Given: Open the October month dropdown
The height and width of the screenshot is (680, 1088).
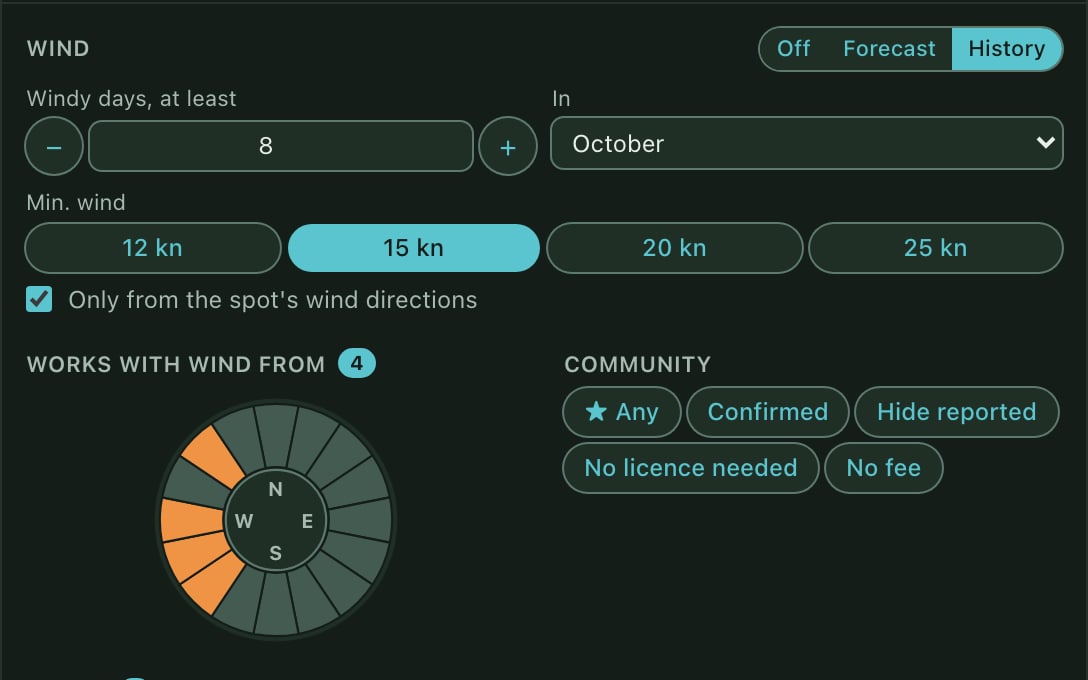Looking at the screenshot, I should click(x=806, y=143).
